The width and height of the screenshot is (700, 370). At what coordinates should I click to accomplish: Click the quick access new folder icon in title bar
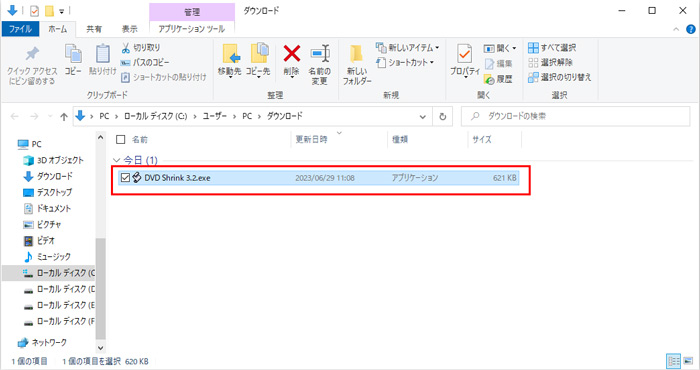point(50,11)
